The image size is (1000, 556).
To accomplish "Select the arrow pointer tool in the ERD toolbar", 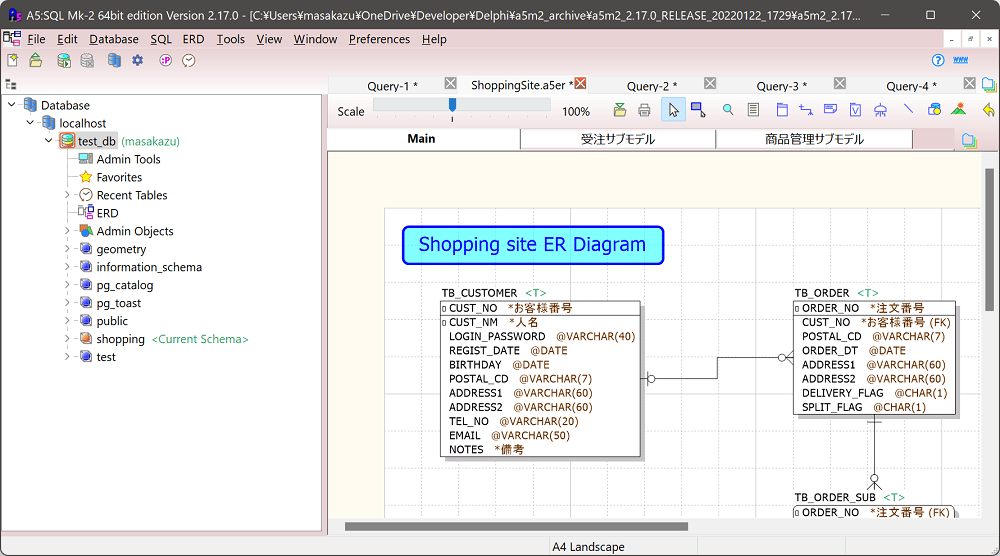I will pos(673,110).
